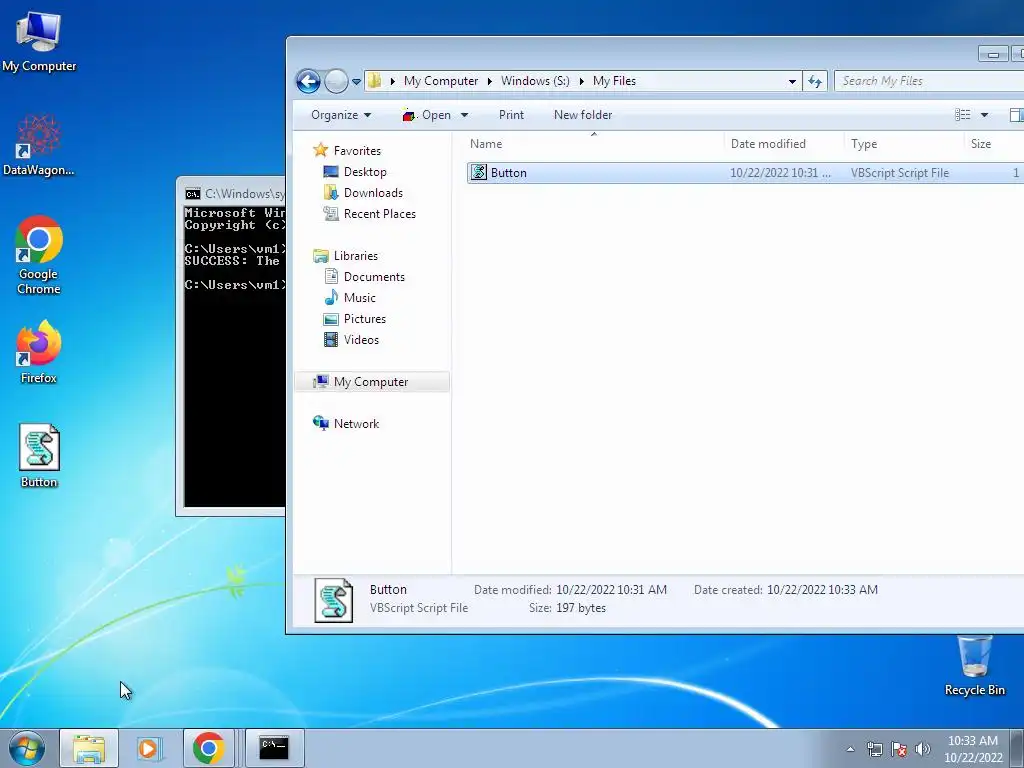This screenshot has width=1024, height=768.
Task: Select Network in navigation pane
Action: 346,424
